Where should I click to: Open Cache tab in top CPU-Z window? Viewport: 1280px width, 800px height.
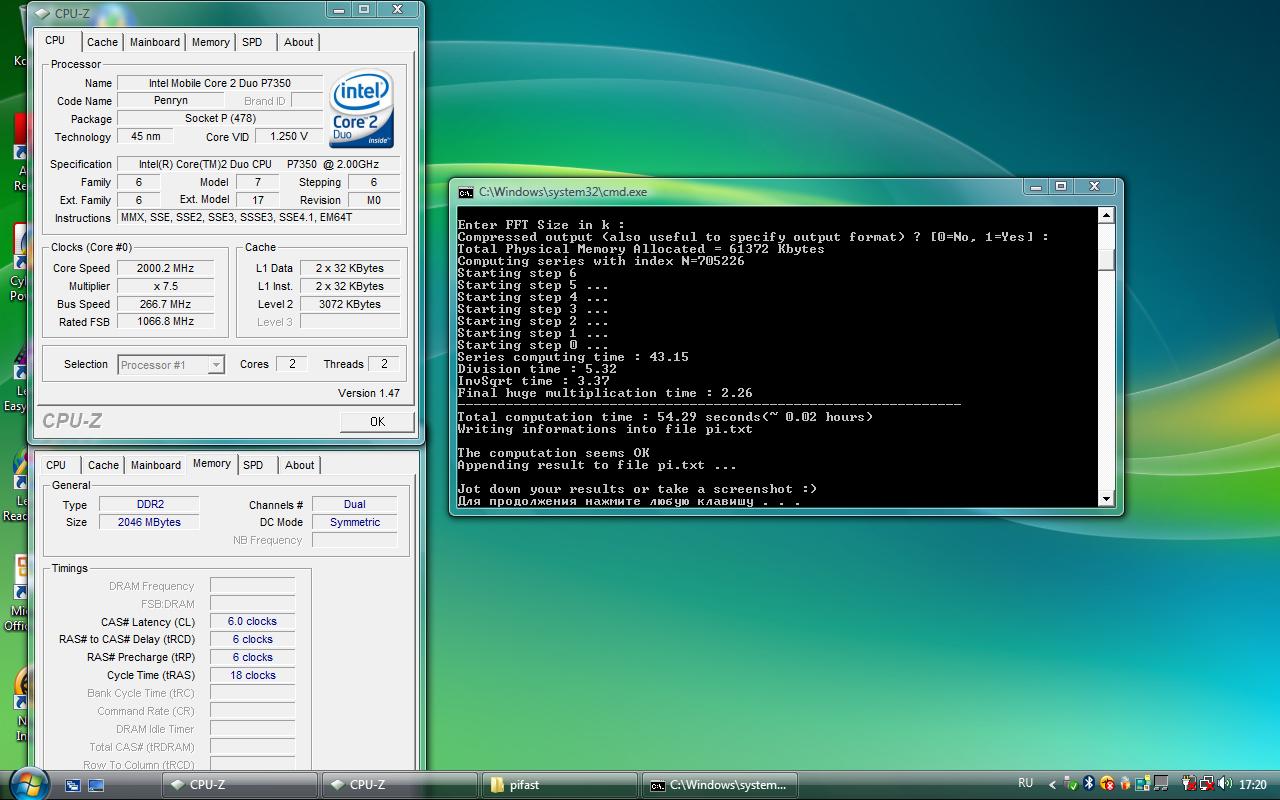(x=102, y=42)
